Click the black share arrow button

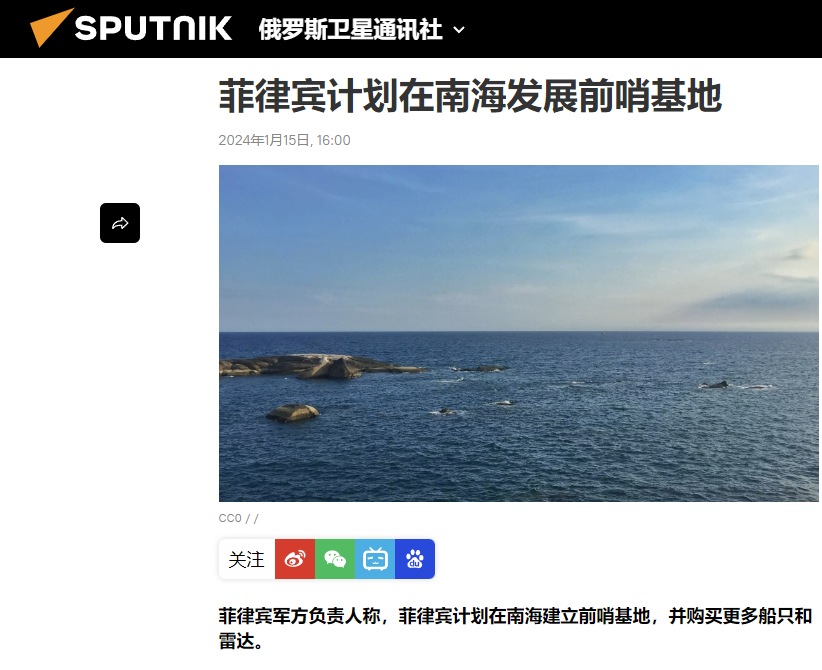click(120, 223)
